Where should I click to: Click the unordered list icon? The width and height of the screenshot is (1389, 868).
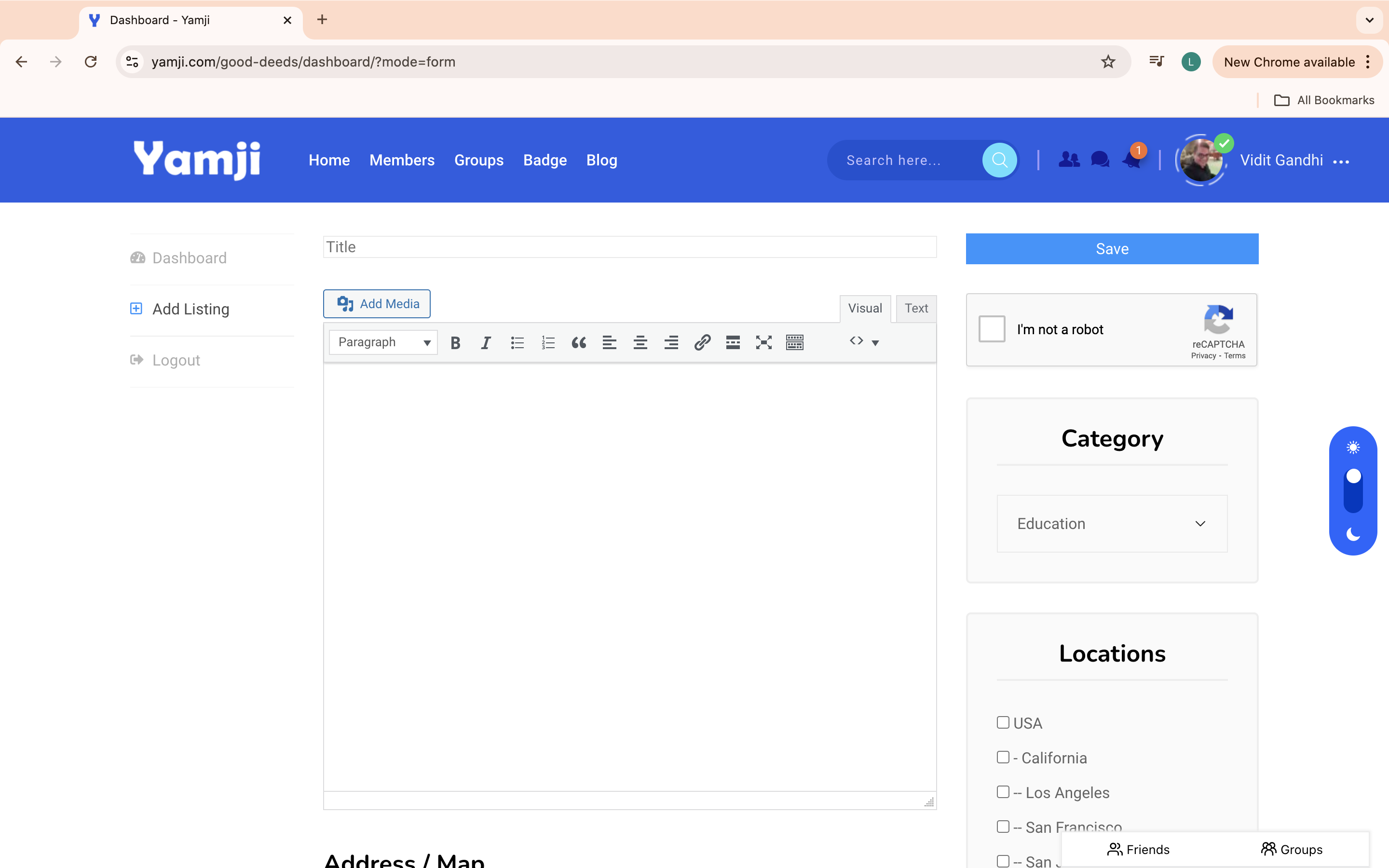517,342
